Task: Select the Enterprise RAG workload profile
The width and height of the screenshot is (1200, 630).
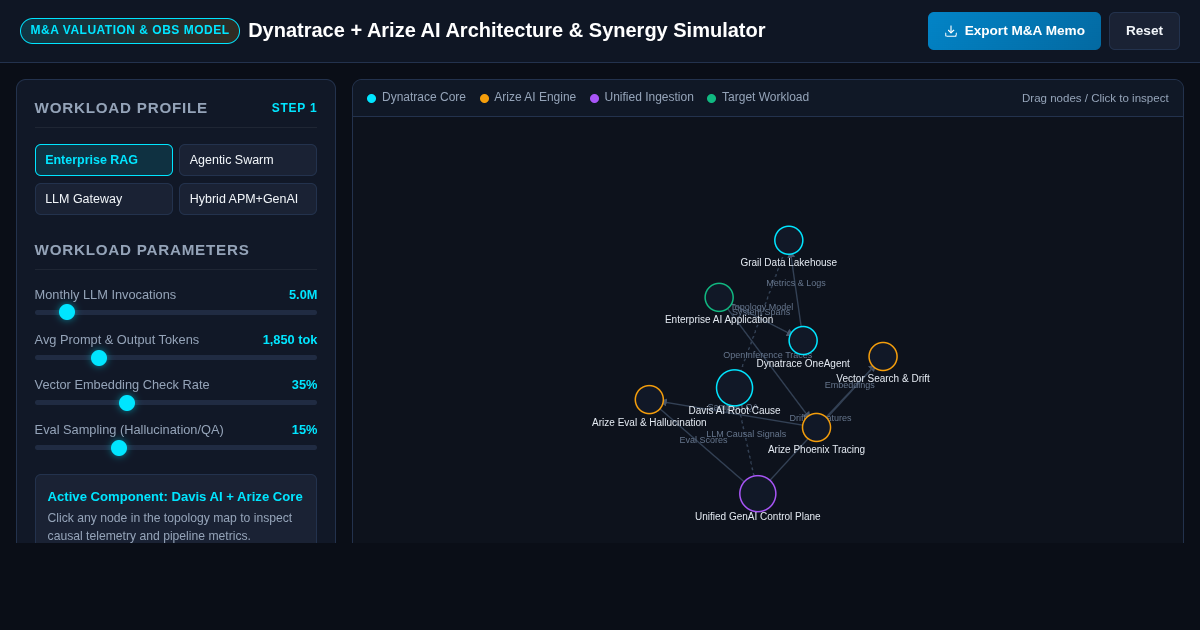Action: coord(104,160)
